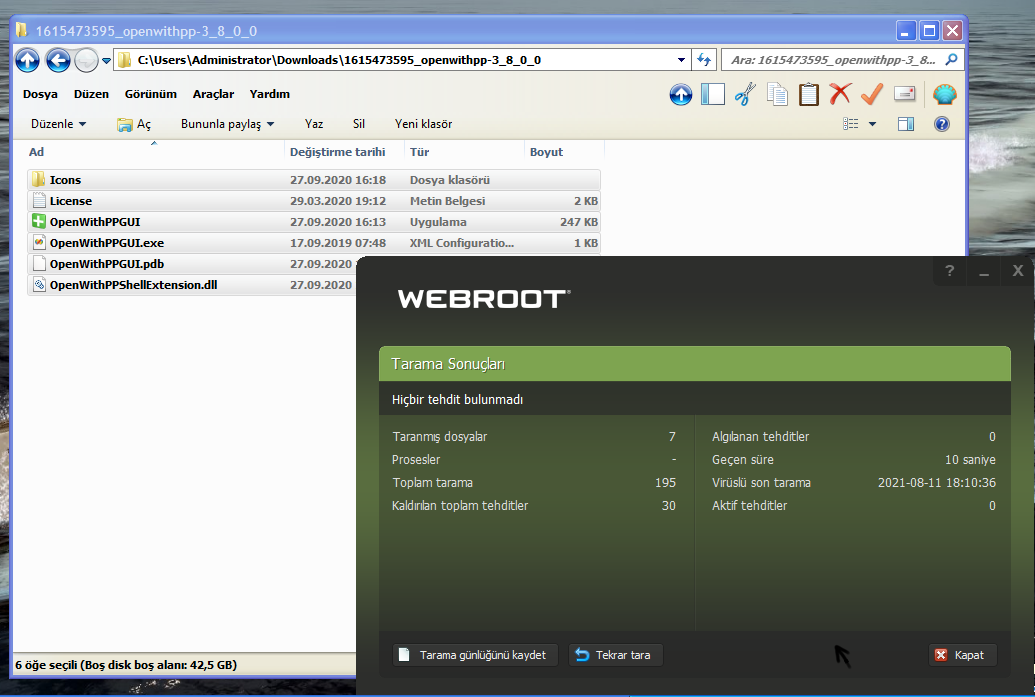The image size is (1035, 697).
Task: Click the Icons folder icon
Action: 39,179
